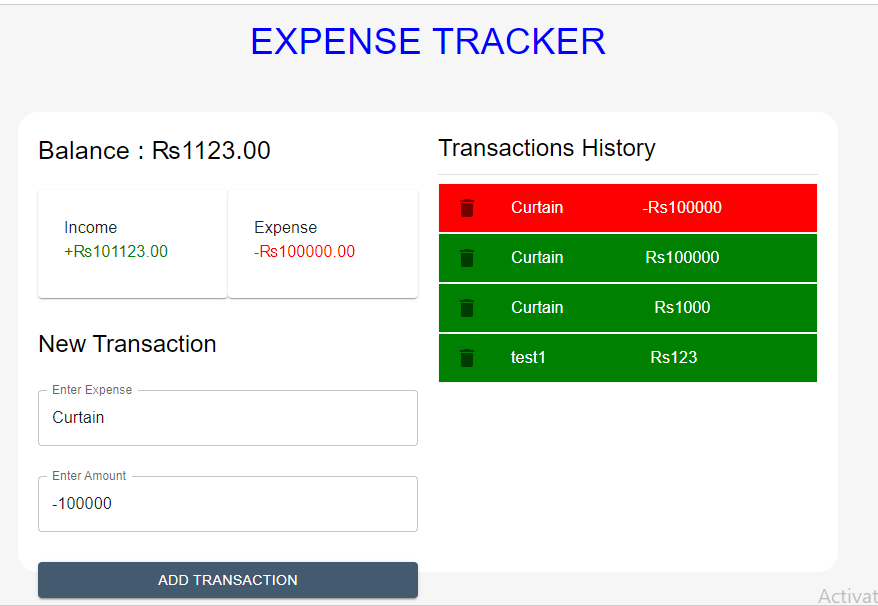Image resolution: width=878 pixels, height=606 pixels.
Task: Remove the test1 Rs123 transaction via trash icon
Action: coord(466,357)
